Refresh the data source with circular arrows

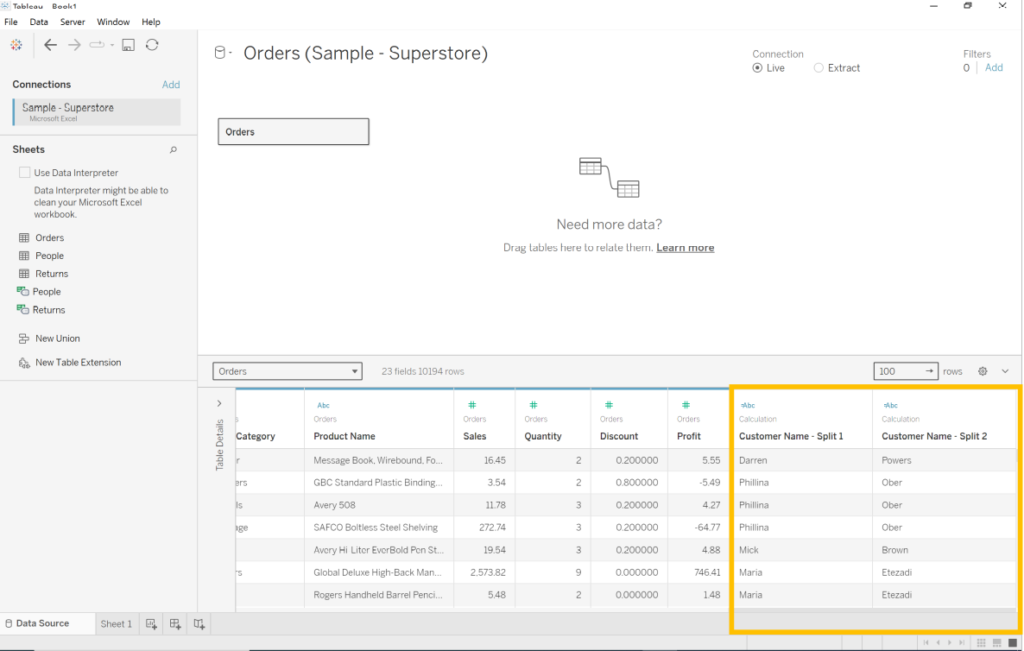point(152,45)
